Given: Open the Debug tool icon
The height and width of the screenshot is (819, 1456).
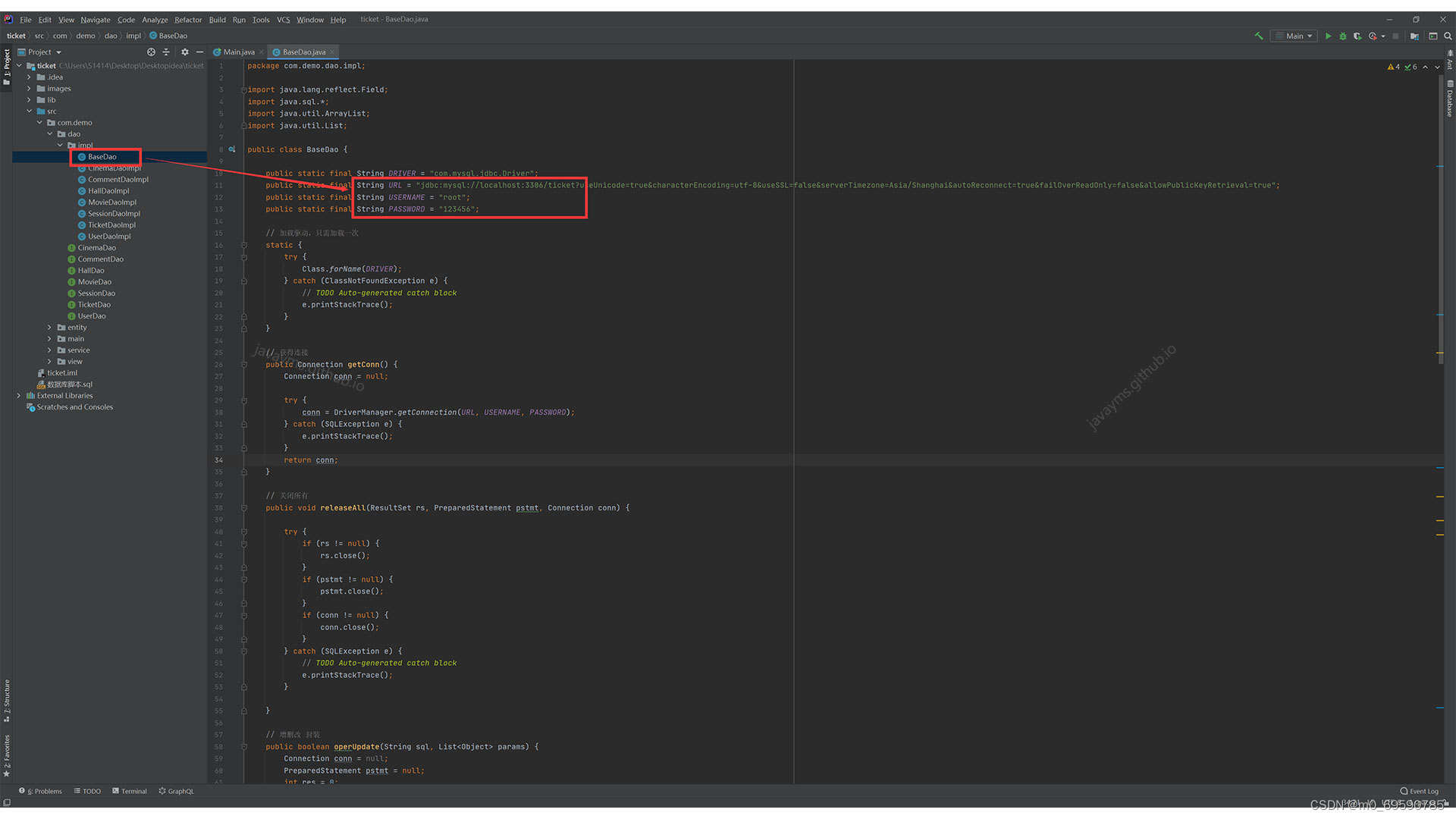Looking at the screenshot, I should click(1341, 38).
